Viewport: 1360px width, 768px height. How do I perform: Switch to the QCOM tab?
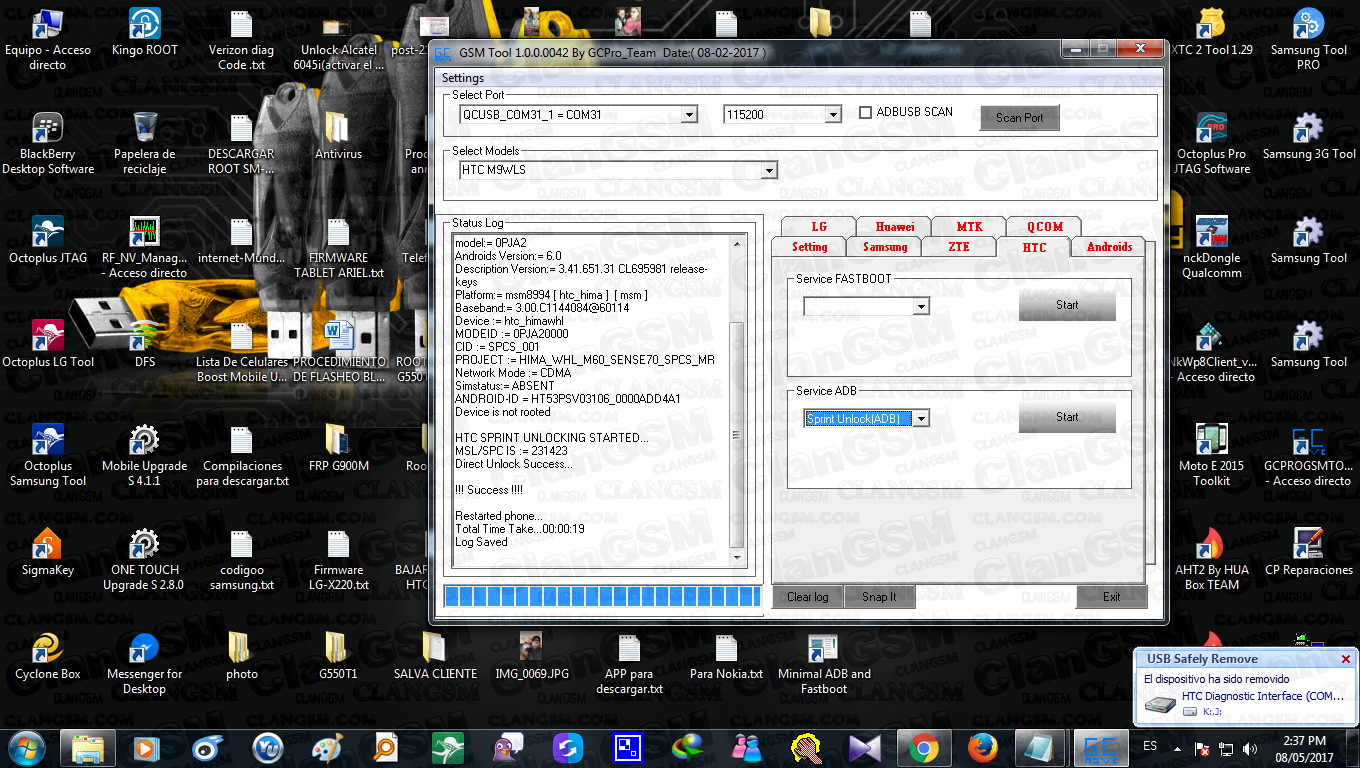click(x=1045, y=227)
